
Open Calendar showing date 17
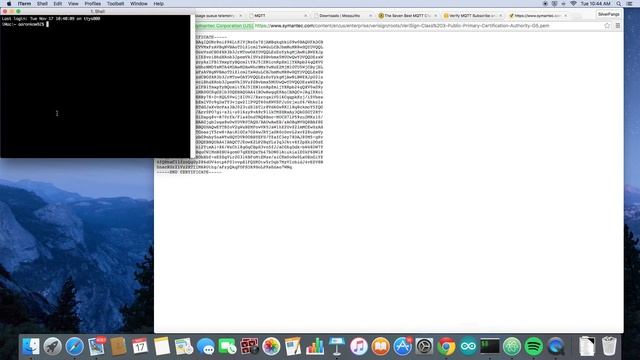140,347
